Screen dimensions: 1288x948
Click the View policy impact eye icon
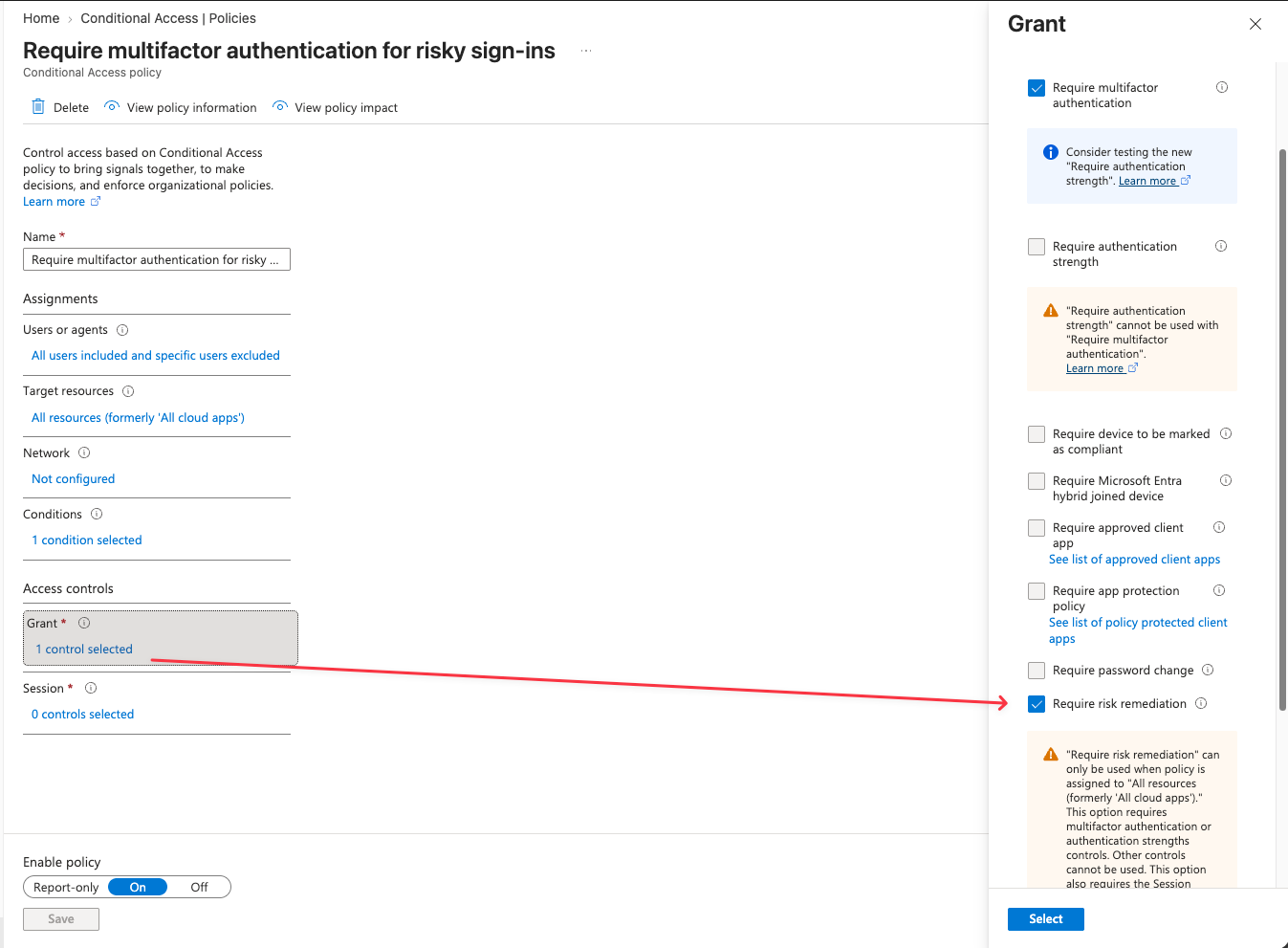tap(280, 106)
